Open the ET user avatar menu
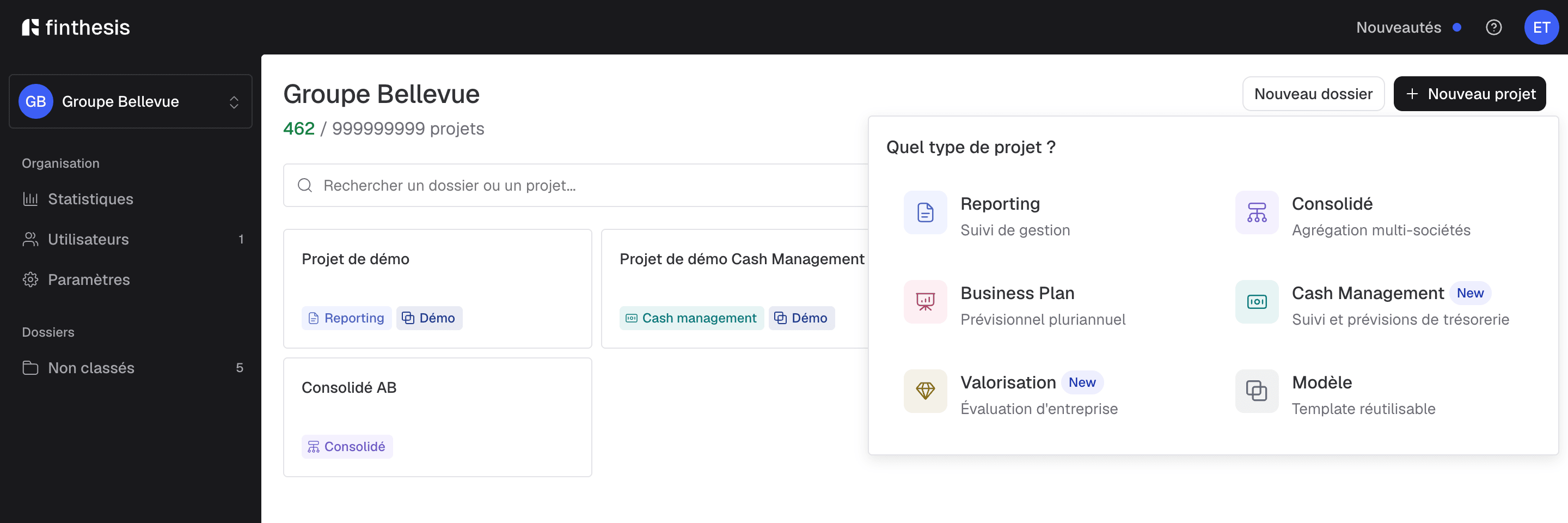 pyautogui.click(x=1541, y=27)
